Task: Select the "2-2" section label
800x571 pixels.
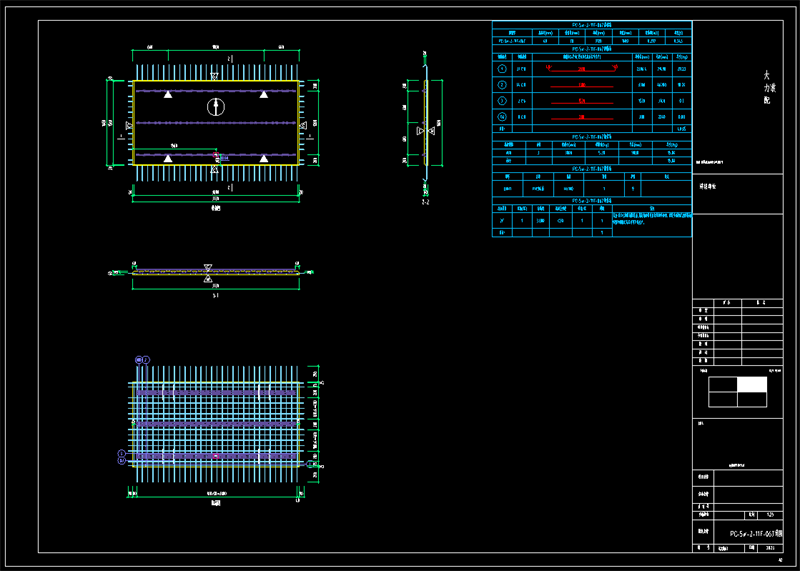Action: tap(426, 203)
